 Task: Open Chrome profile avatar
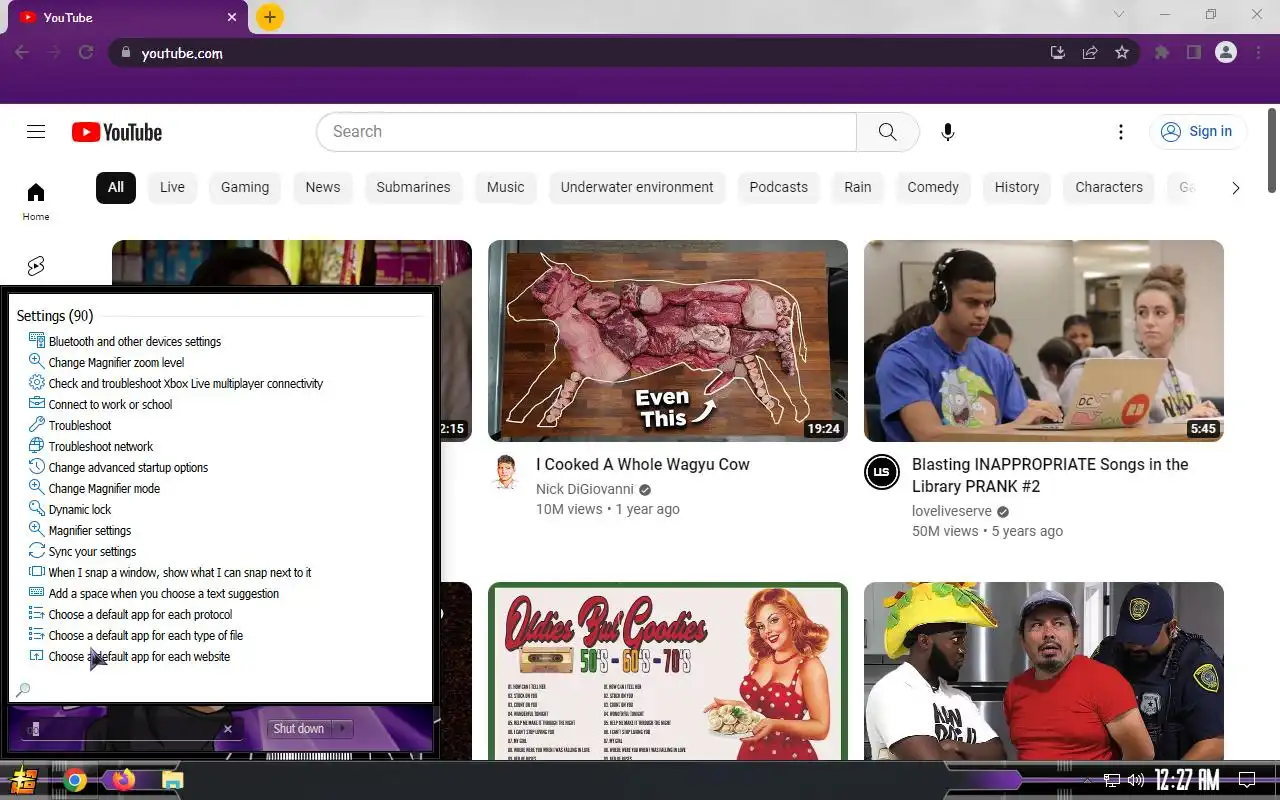[x=1226, y=53]
